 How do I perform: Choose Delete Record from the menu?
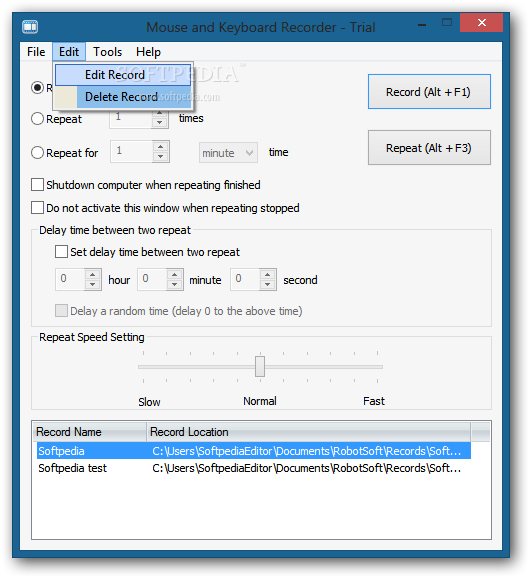pos(123,97)
